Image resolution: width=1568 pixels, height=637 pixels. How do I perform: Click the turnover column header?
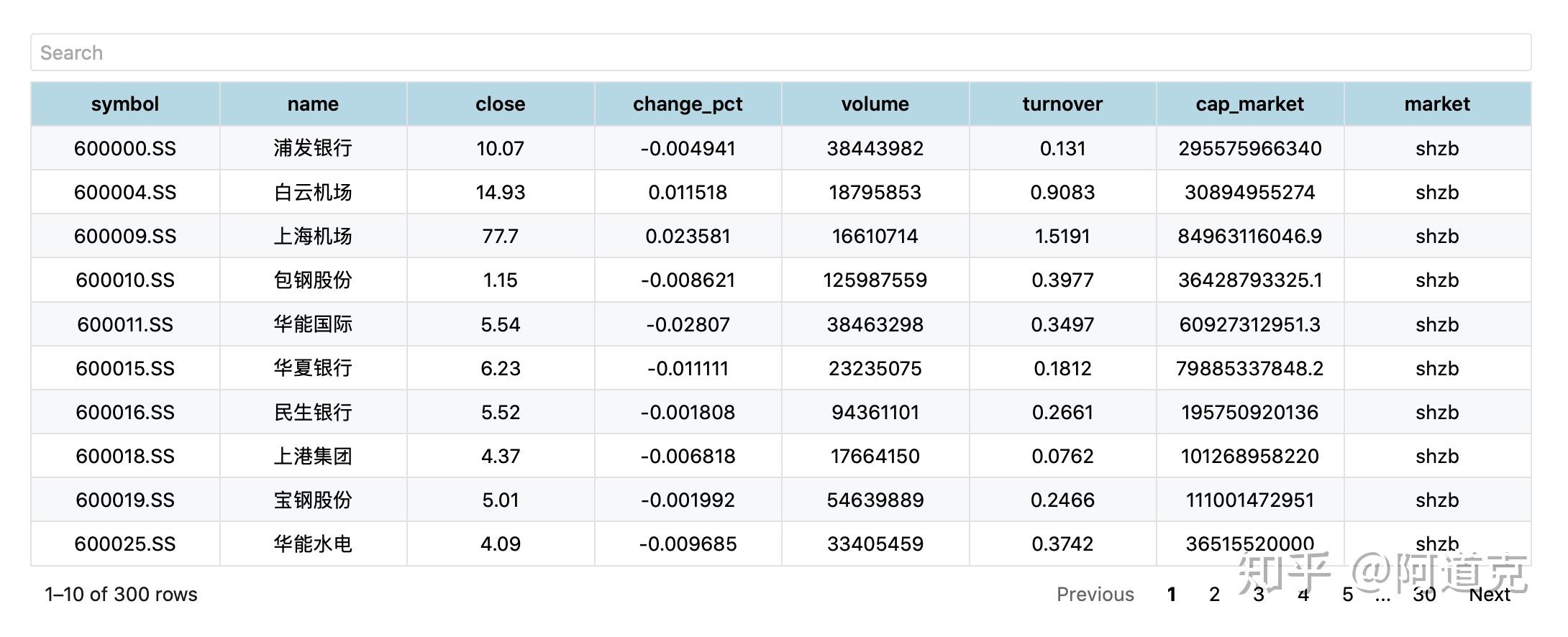click(x=1062, y=104)
